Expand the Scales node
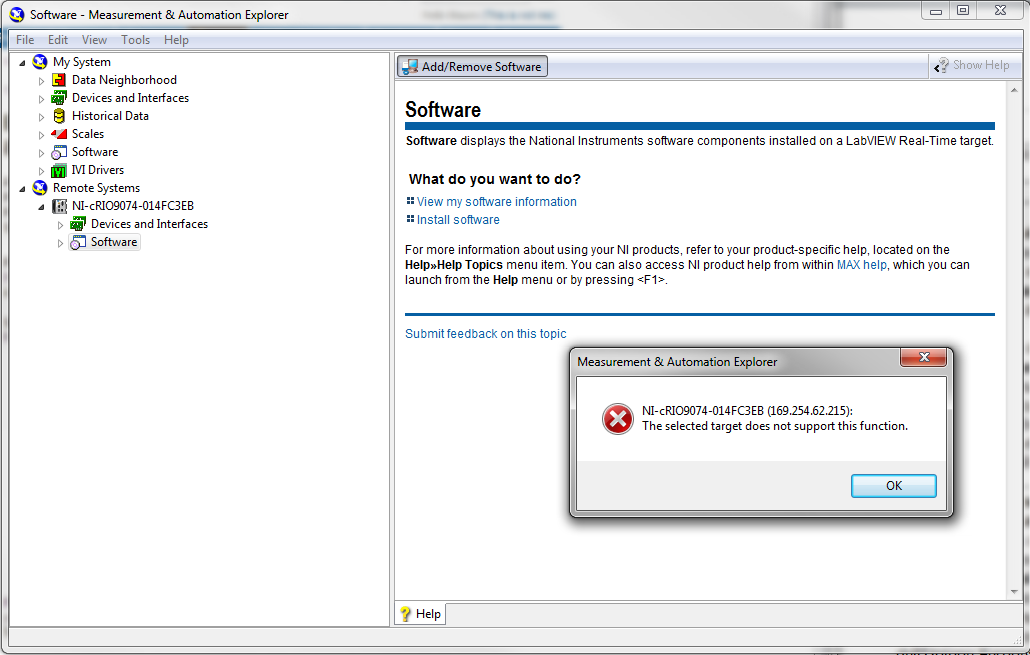The height and width of the screenshot is (655, 1030). [x=41, y=135]
